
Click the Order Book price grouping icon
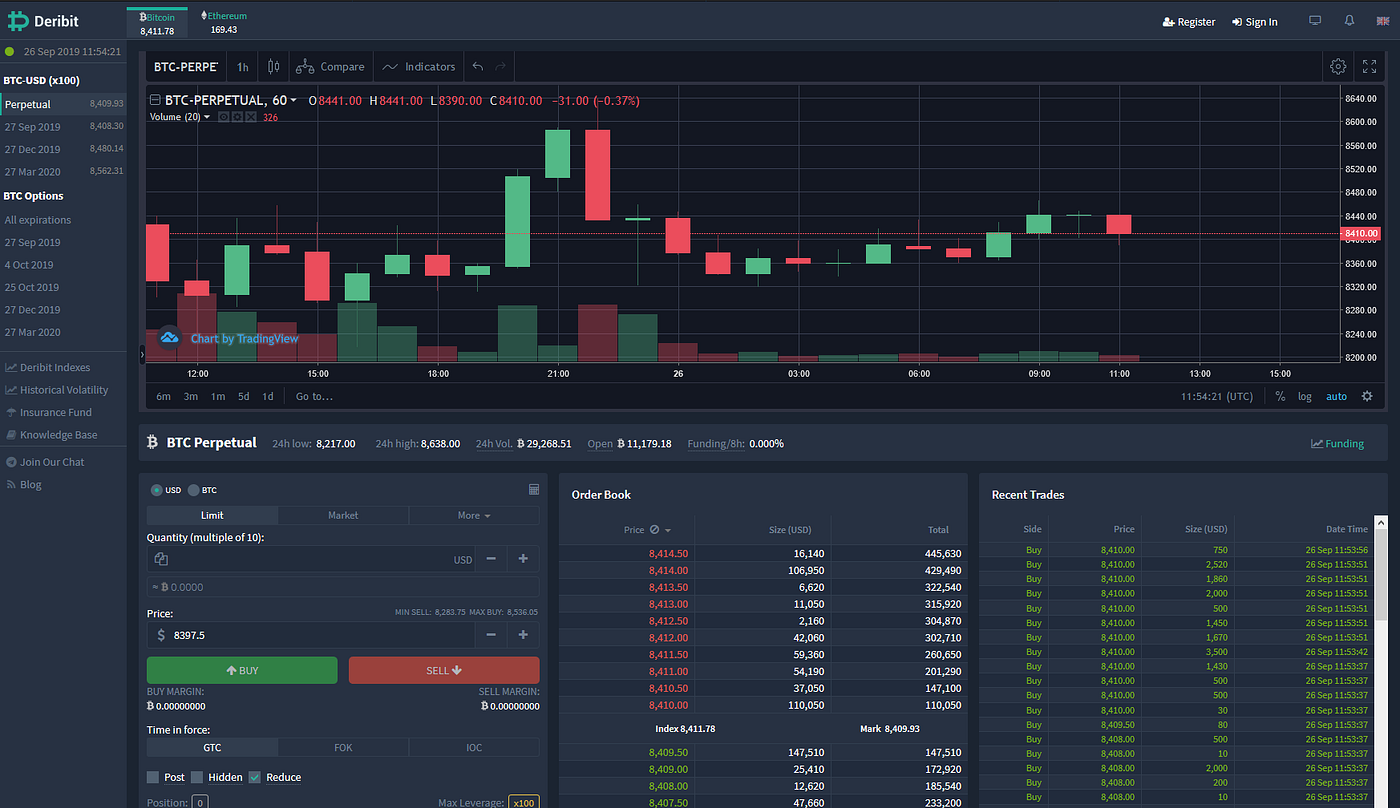(x=654, y=530)
